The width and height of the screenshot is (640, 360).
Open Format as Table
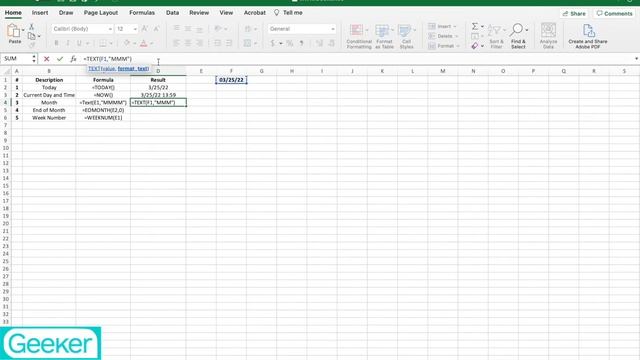tap(384, 36)
